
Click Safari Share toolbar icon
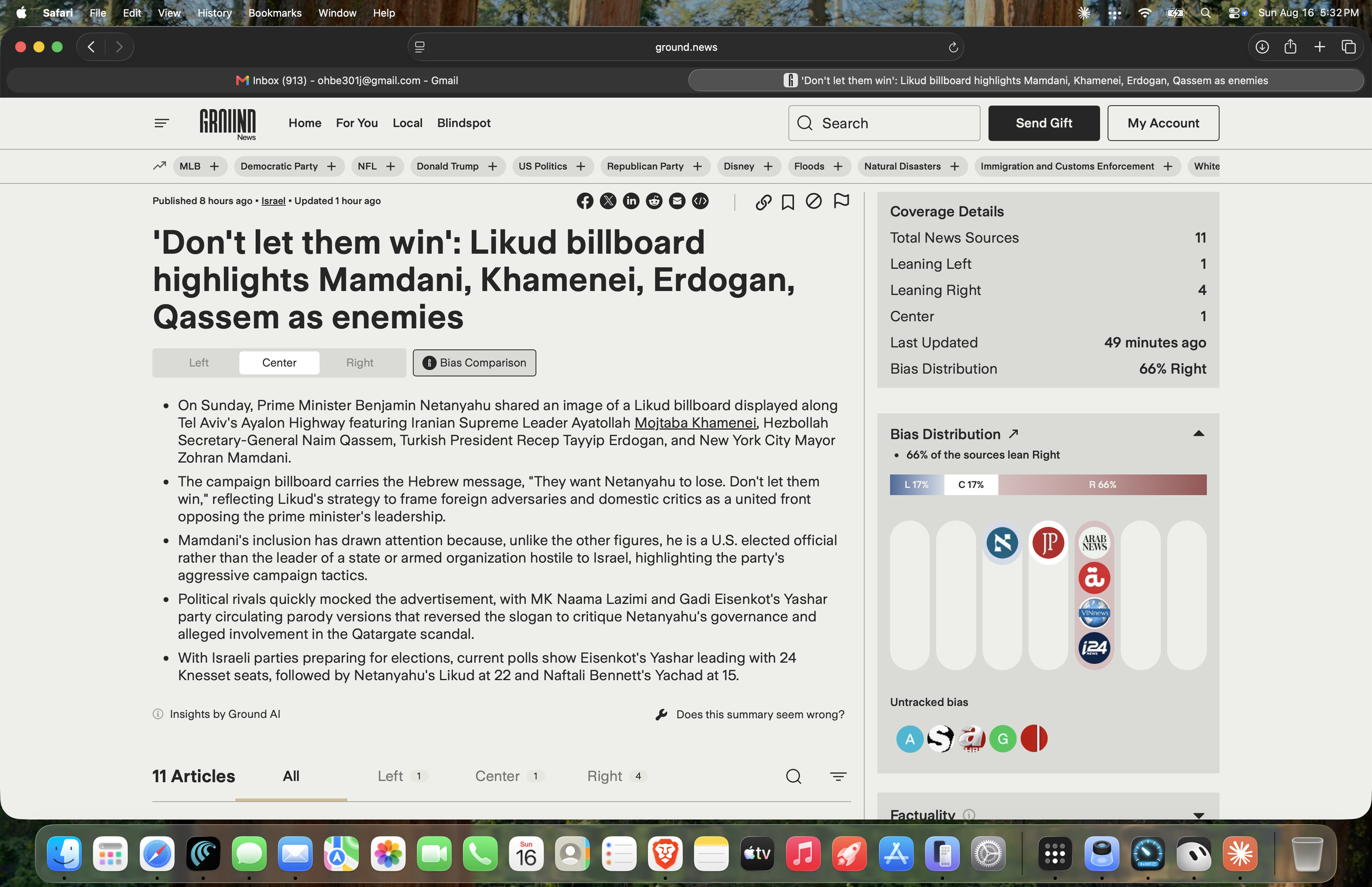[1290, 47]
